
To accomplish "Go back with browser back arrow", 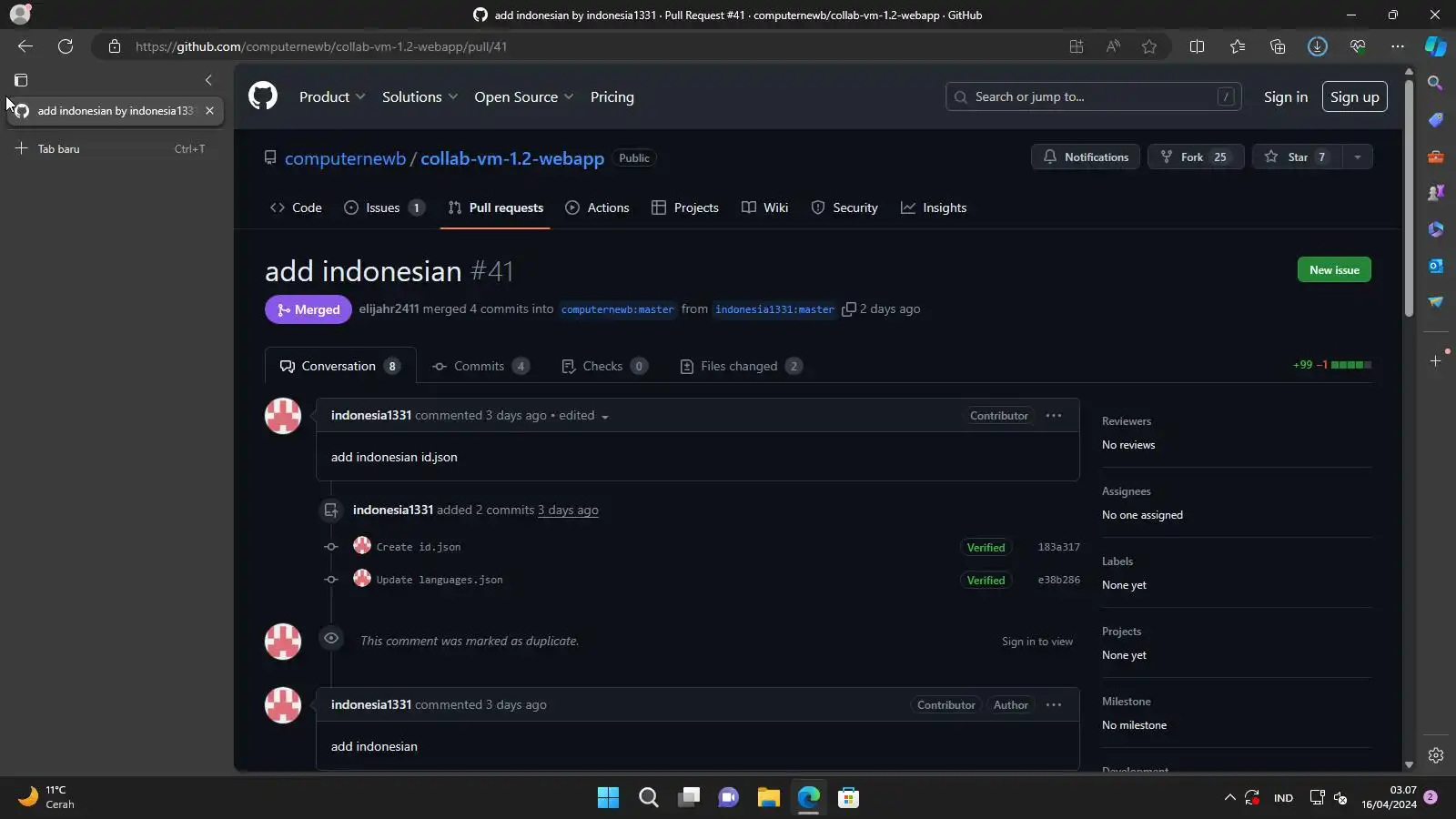I will 25,46.
